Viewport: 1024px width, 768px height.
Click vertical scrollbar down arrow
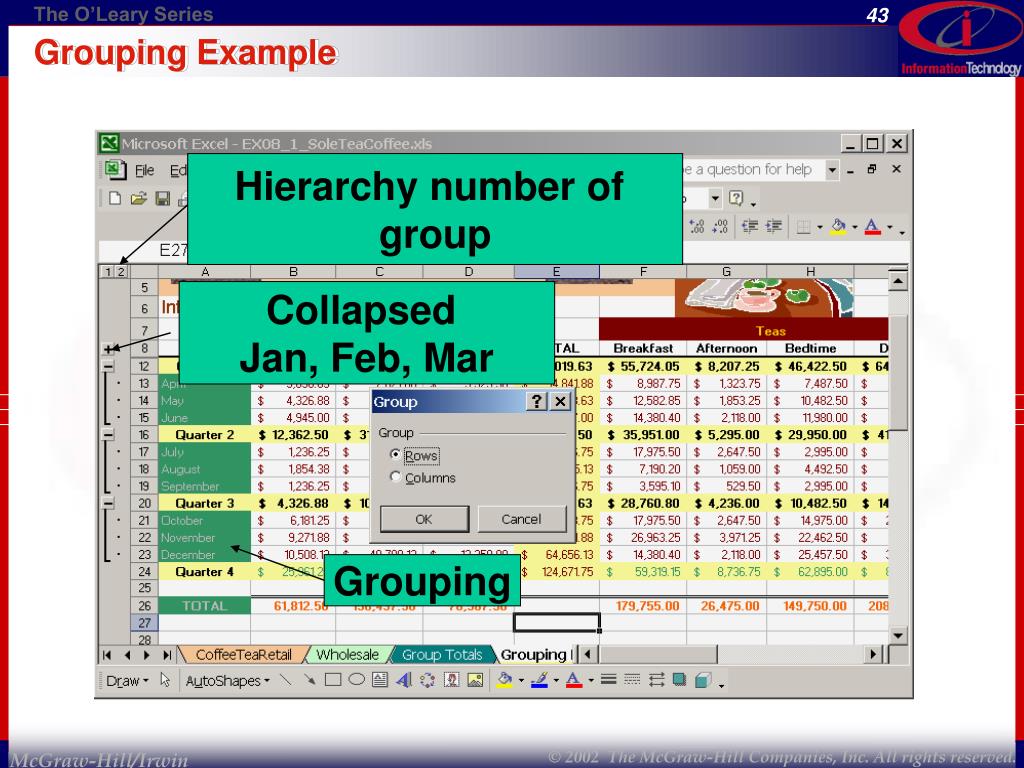(898, 635)
